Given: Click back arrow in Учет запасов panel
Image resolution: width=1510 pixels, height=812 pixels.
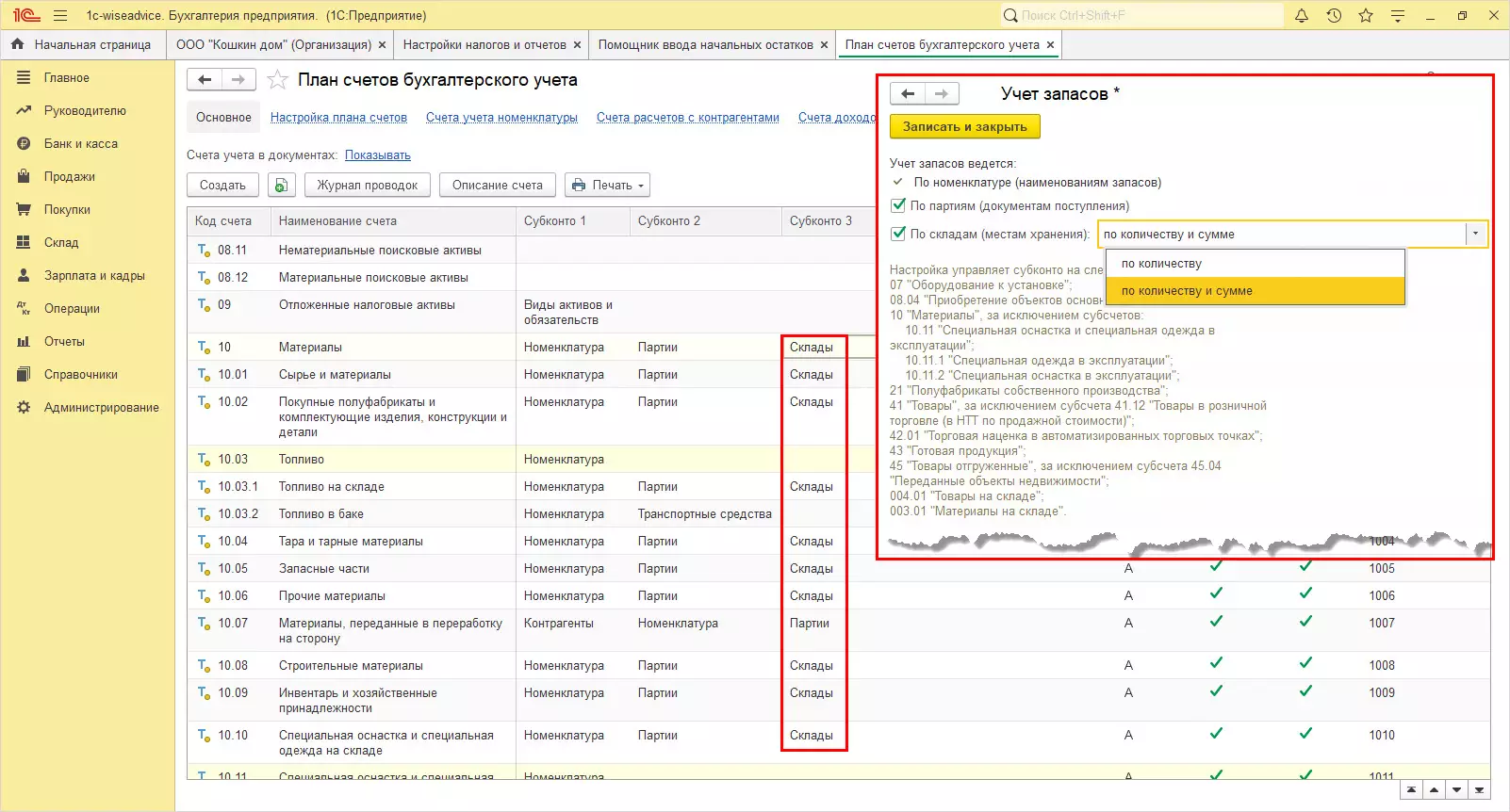Looking at the screenshot, I should pos(908,93).
